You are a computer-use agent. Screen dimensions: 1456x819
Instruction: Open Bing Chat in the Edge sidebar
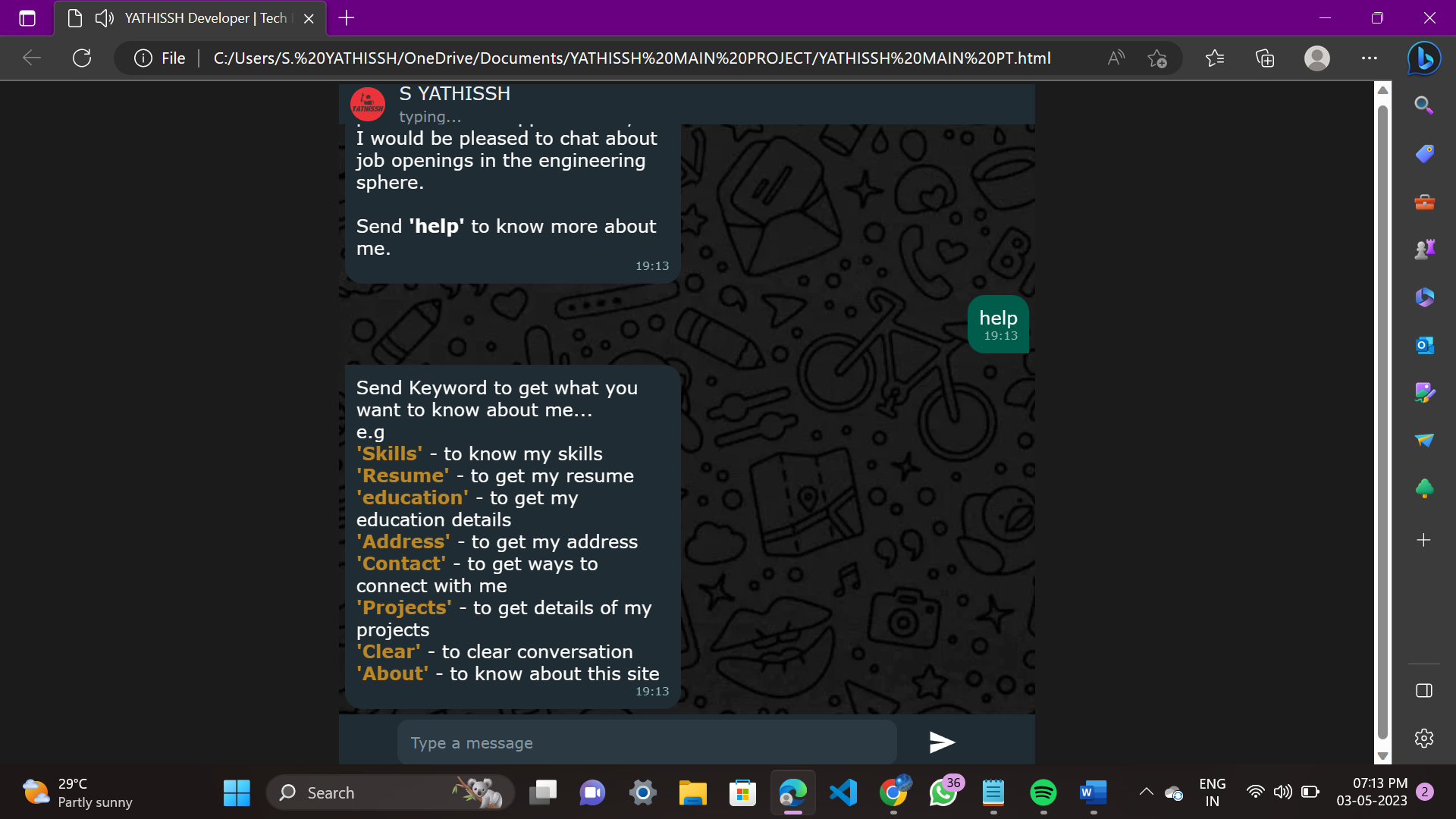click(x=1423, y=58)
